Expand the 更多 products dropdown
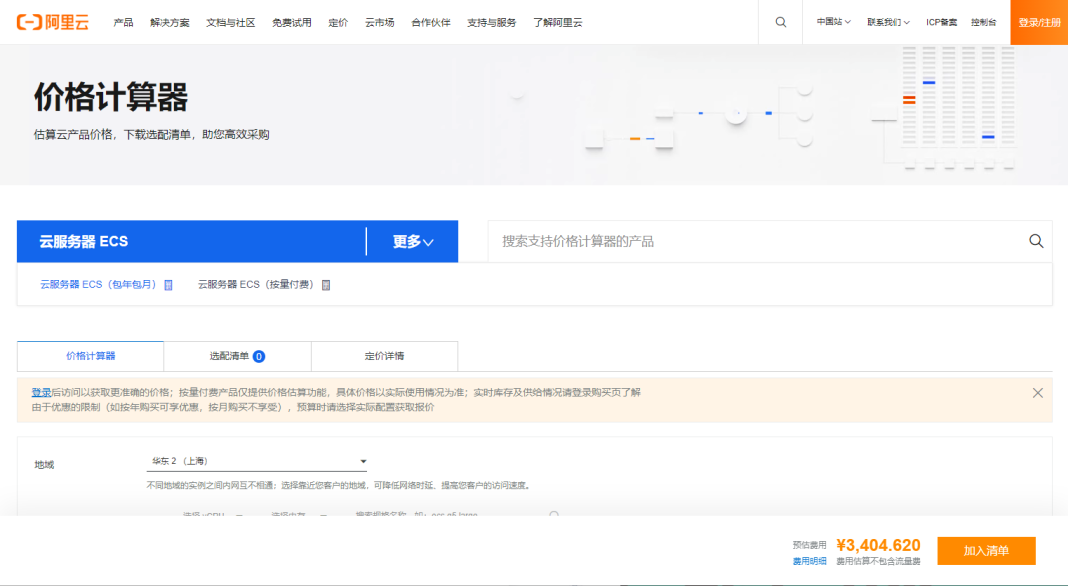The height and width of the screenshot is (586, 1068). click(x=413, y=242)
